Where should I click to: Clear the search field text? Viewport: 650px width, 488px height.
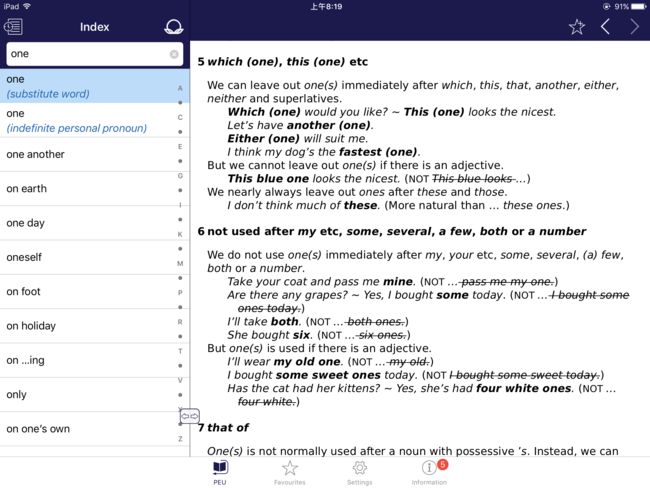pyautogui.click(x=174, y=54)
